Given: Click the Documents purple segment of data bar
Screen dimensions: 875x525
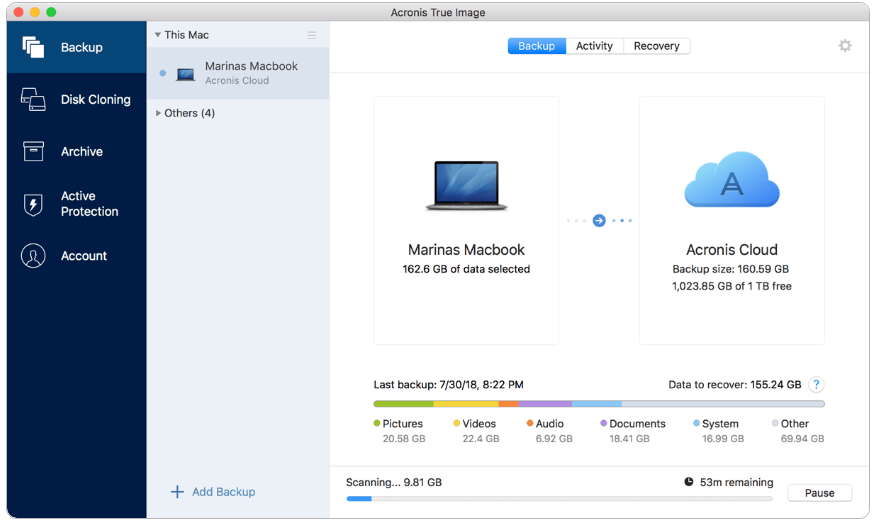Looking at the screenshot, I should point(545,403).
